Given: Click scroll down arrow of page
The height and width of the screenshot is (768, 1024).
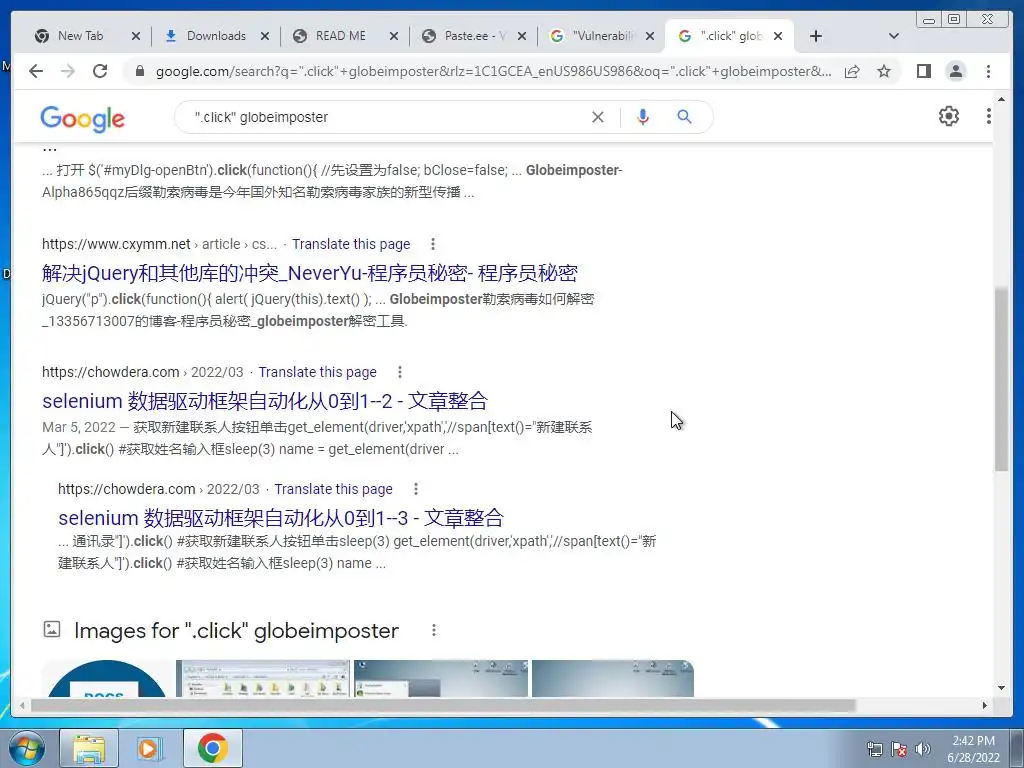Looking at the screenshot, I should [1001, 687].
